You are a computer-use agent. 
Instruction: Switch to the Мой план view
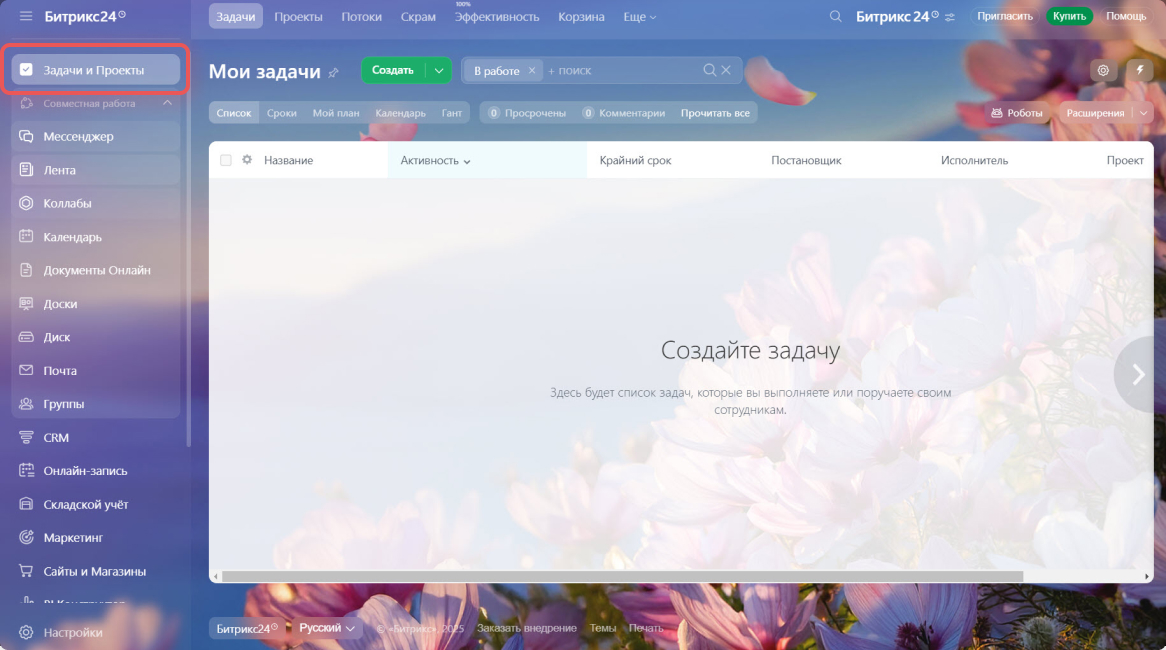[x=336, y=113]
